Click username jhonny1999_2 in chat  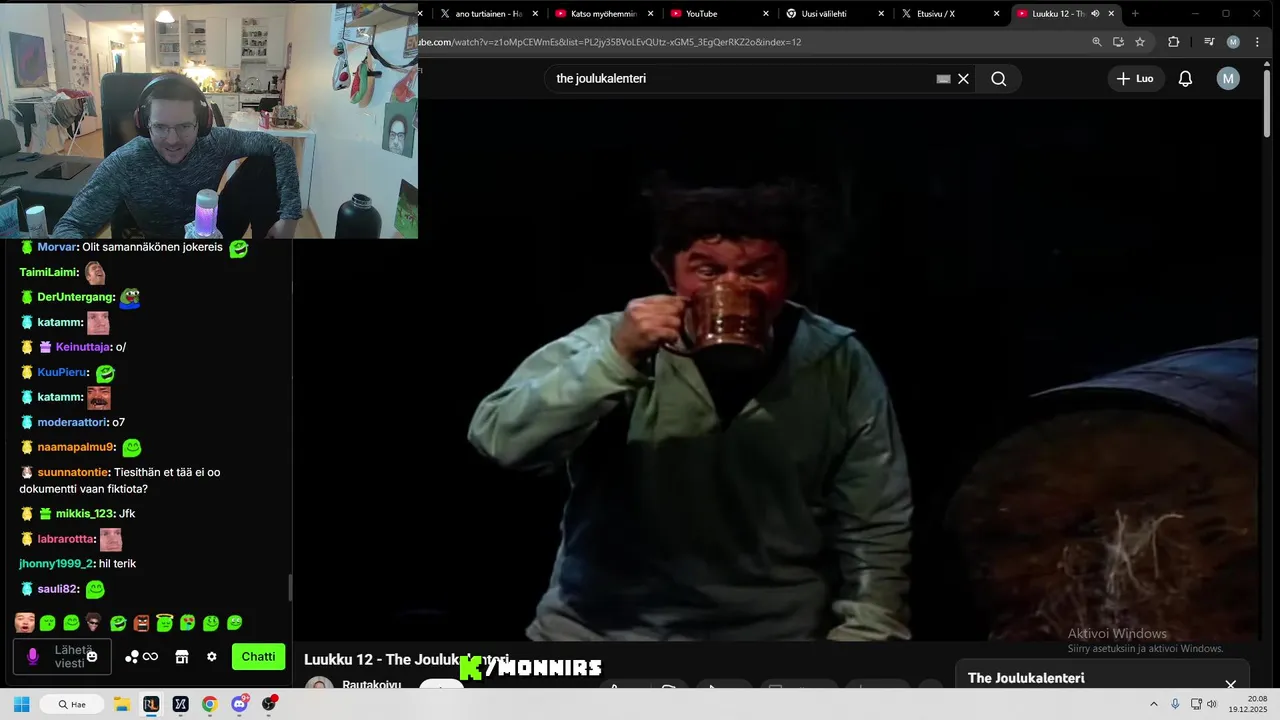click(55, 564)
